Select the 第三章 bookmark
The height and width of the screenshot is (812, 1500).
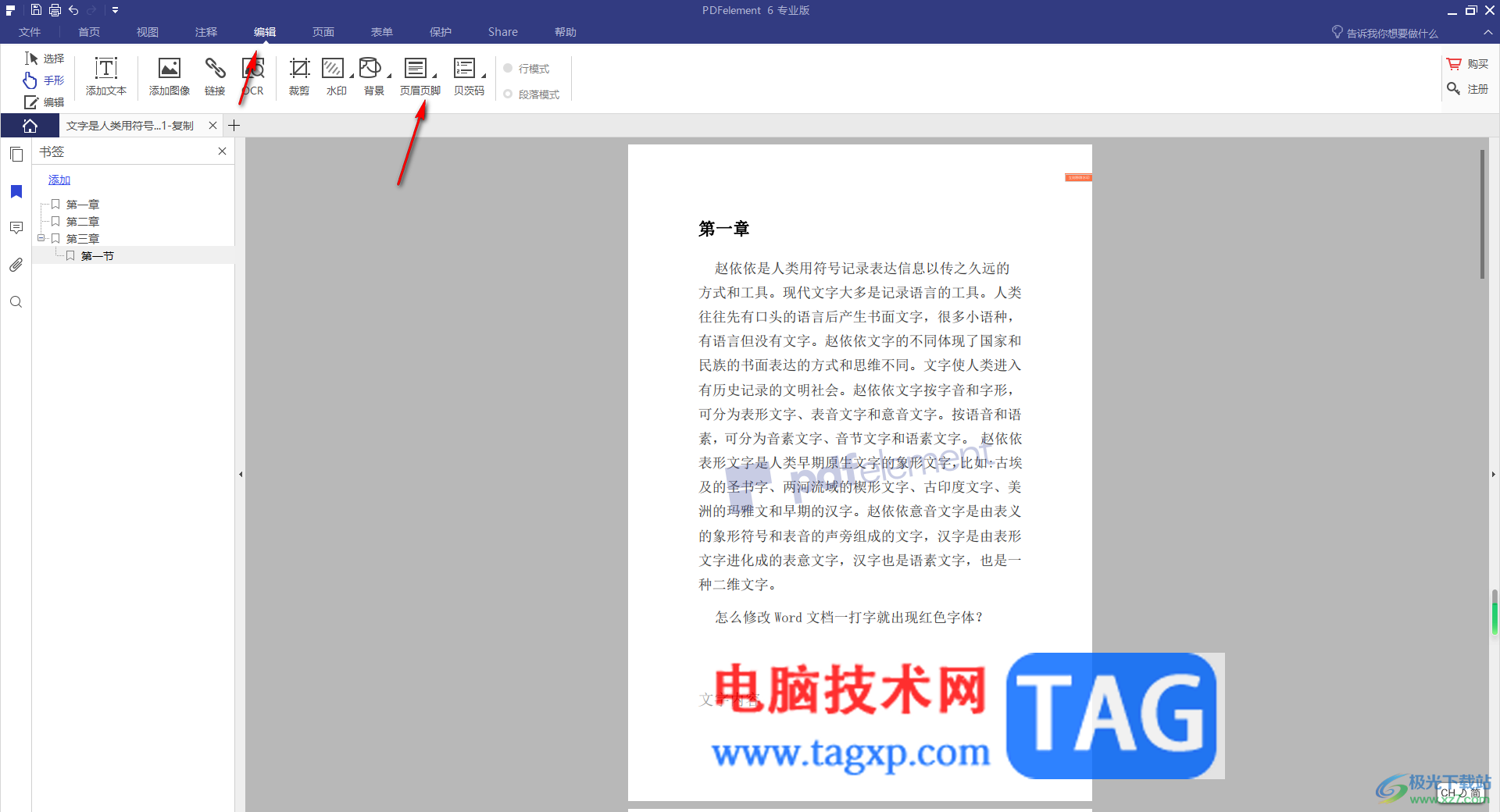83,239
